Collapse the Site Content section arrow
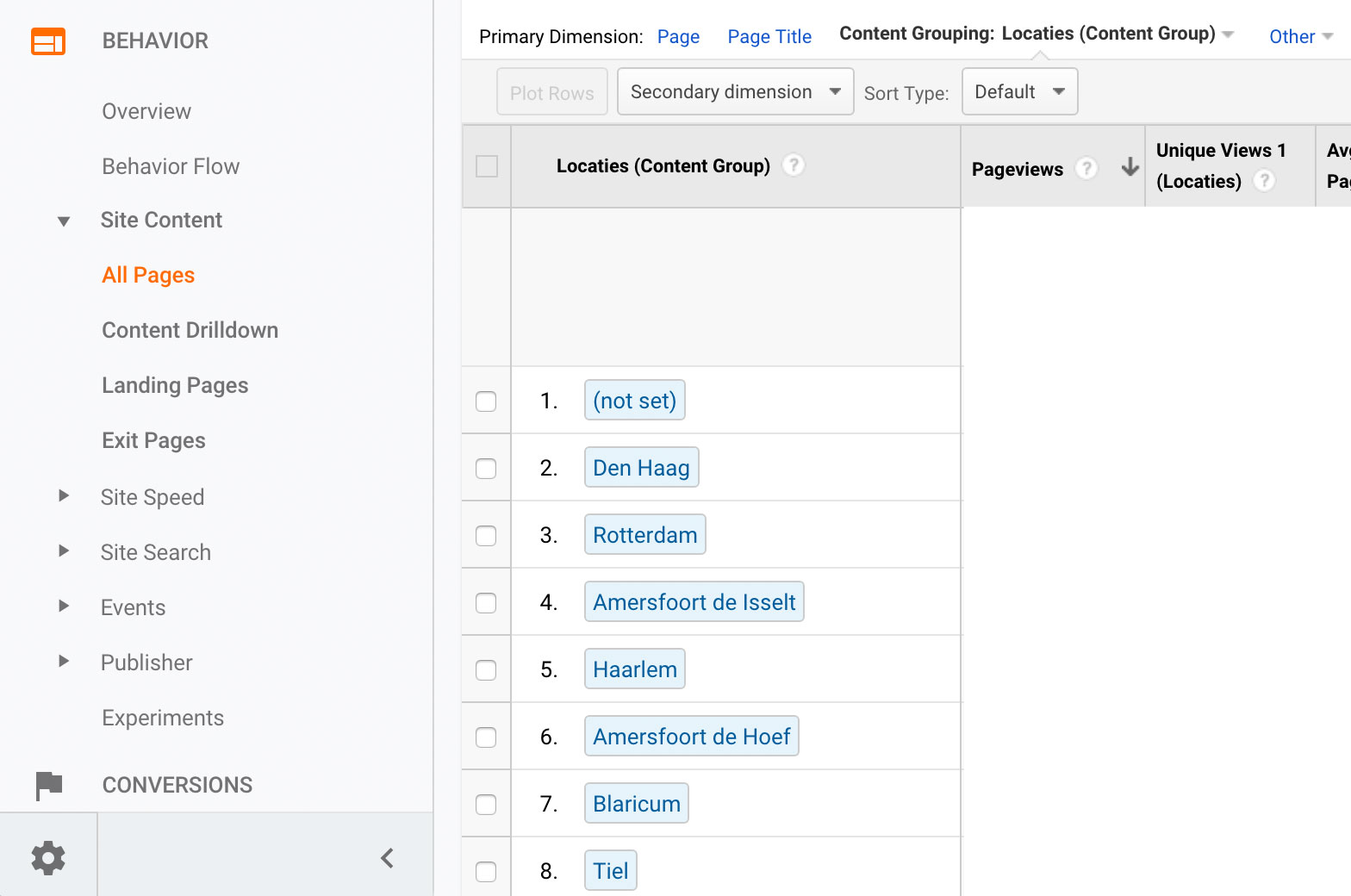The width and height of the screenshot is (1351, 896). click(x=64, y=221)
